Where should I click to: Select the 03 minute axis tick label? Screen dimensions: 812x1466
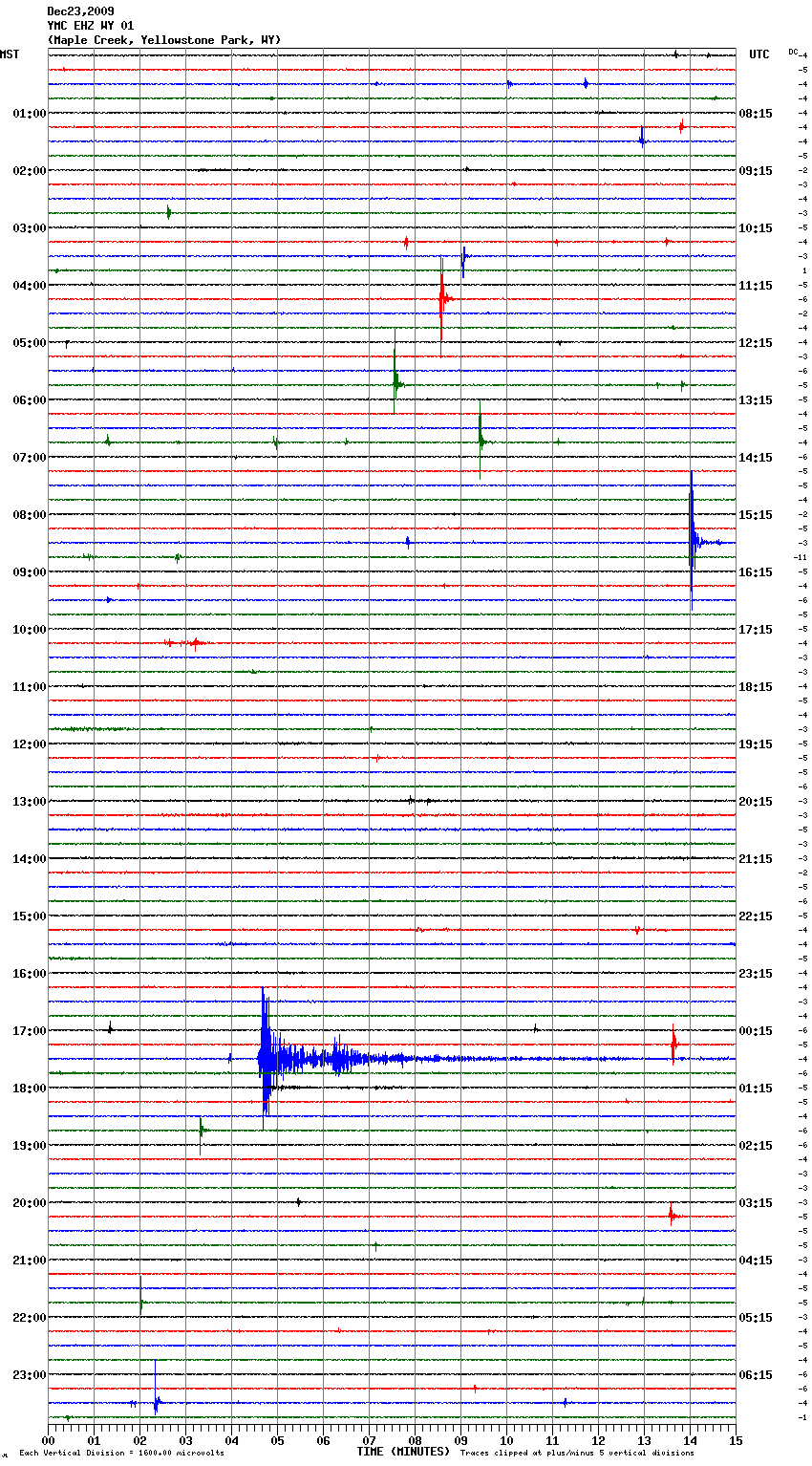pos(185,1440)
